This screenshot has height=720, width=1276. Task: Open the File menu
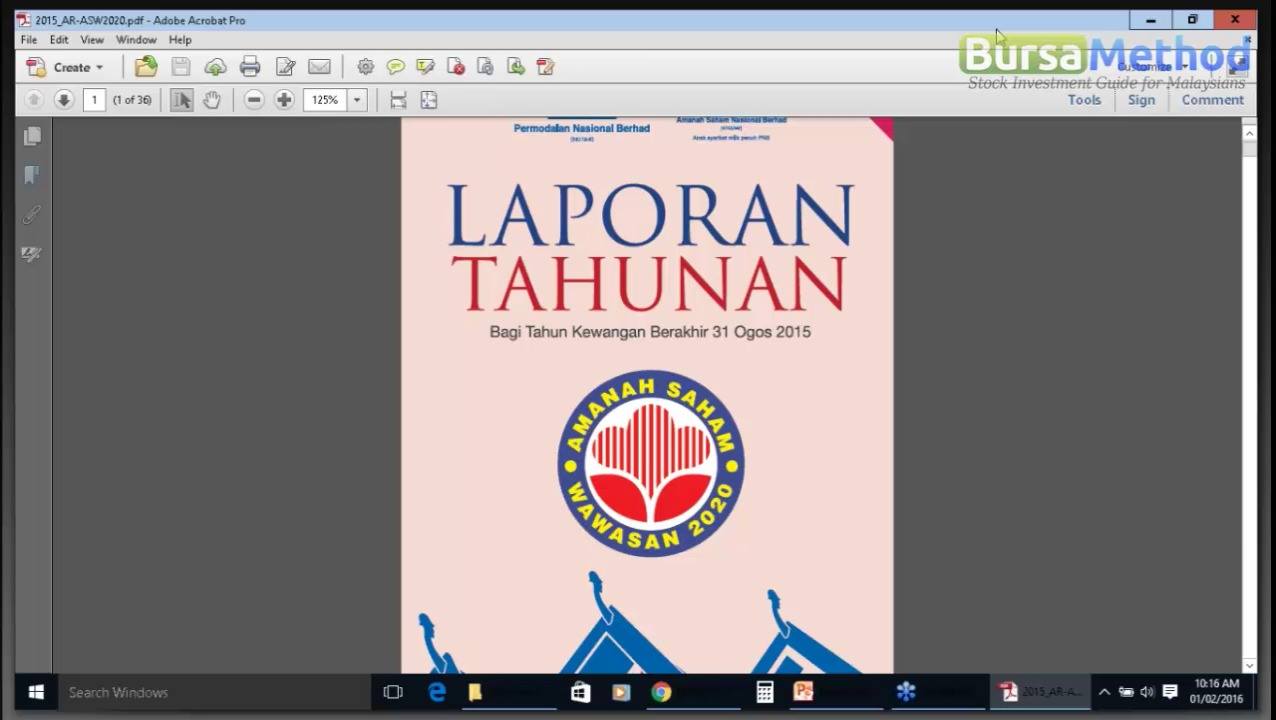click(29, 40)
